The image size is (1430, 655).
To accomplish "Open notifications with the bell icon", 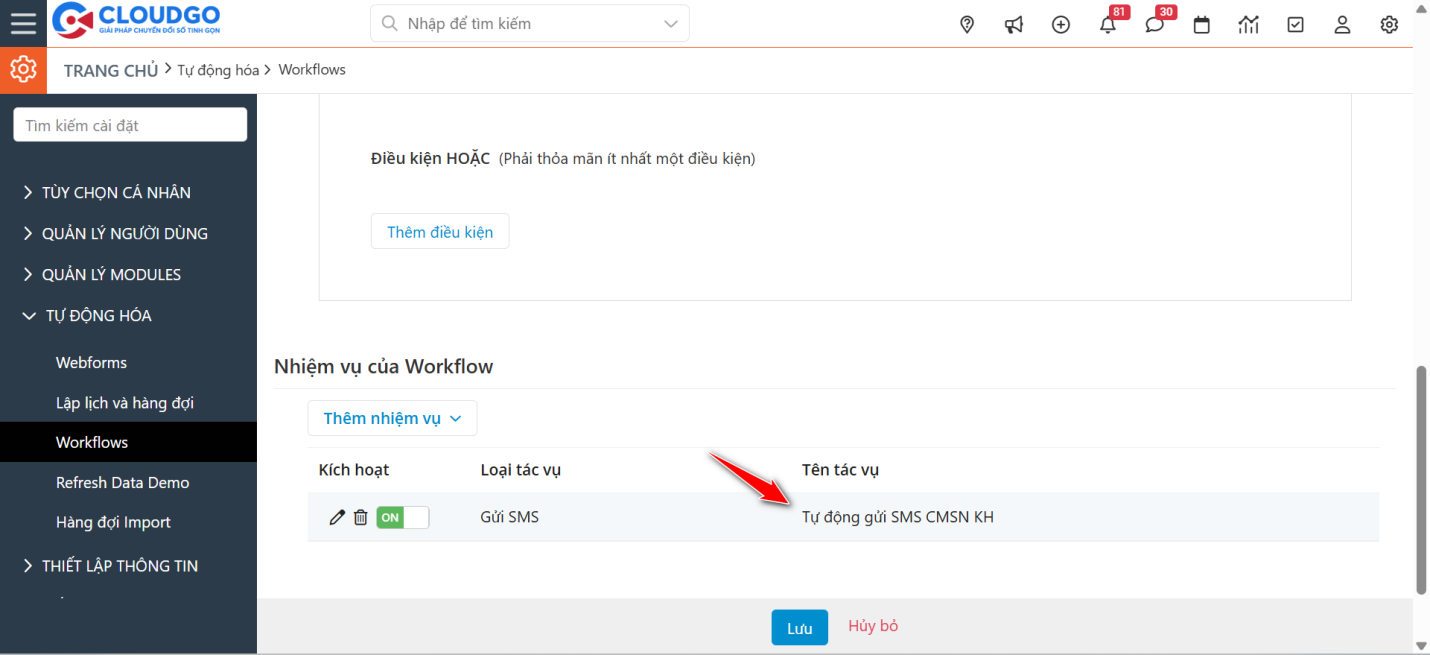I will pos(1107,24).
